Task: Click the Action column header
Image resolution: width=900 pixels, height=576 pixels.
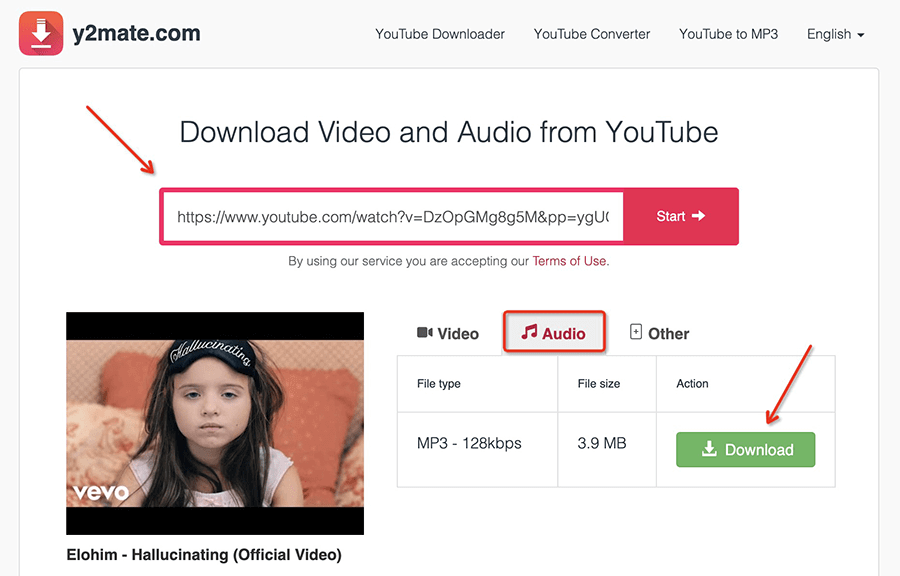Action: point(692,384)
